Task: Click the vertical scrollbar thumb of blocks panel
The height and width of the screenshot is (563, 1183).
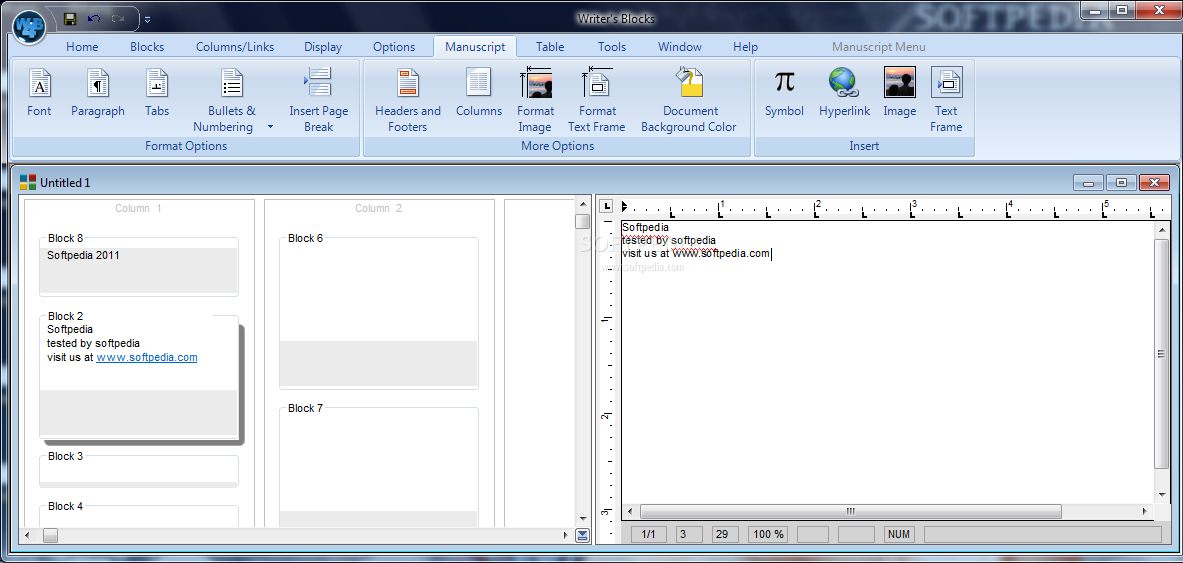Action: click(x=582, y=221)
